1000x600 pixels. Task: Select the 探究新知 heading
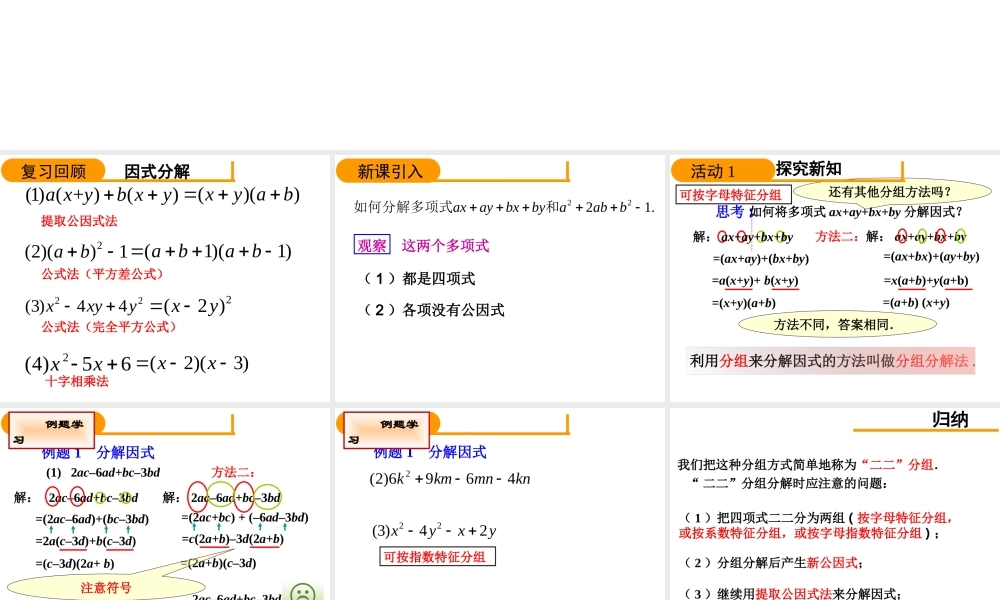click(810, 168)
